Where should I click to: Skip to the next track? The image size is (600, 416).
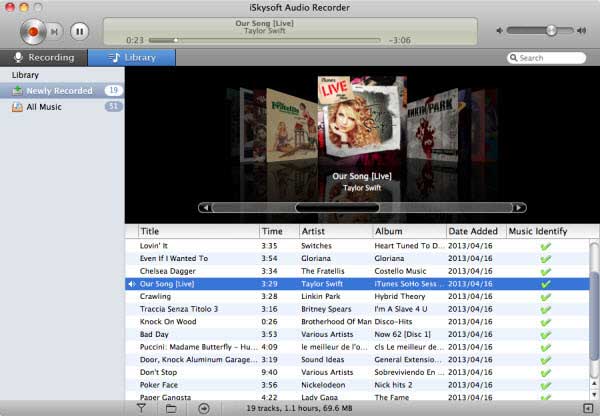(55, 32)
